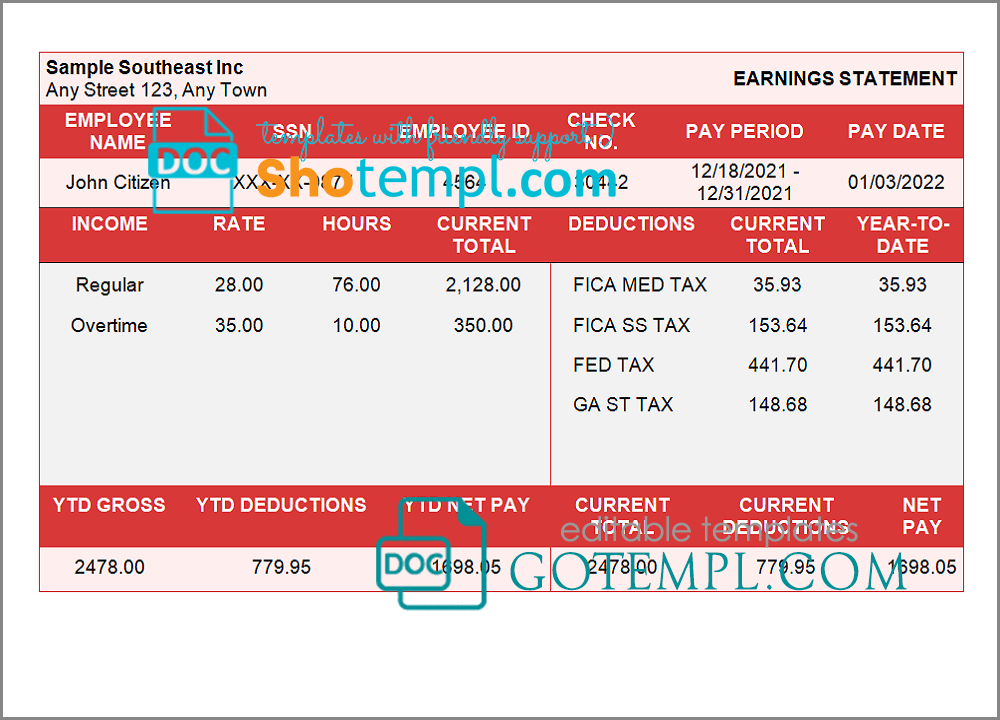Select the employee name John Citizen
This screenshot has width=1000, height=720.
point(118,182)
